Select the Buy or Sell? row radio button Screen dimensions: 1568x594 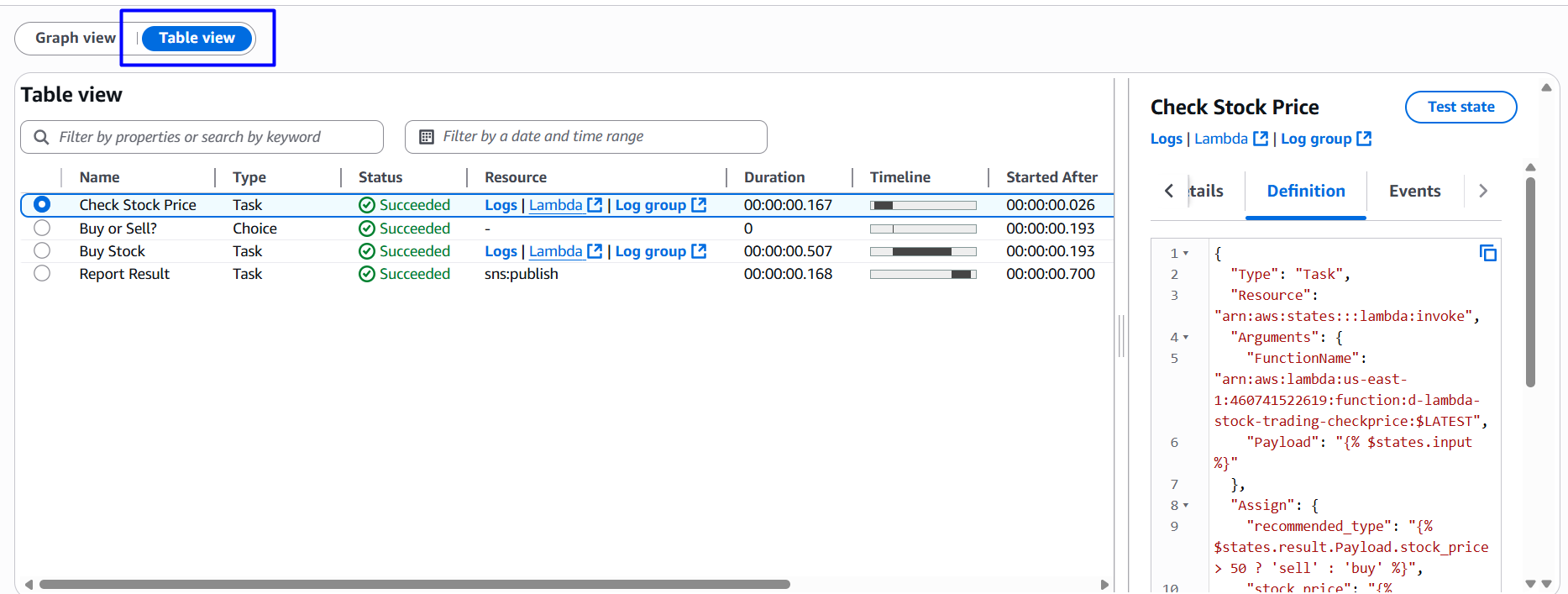42,228
